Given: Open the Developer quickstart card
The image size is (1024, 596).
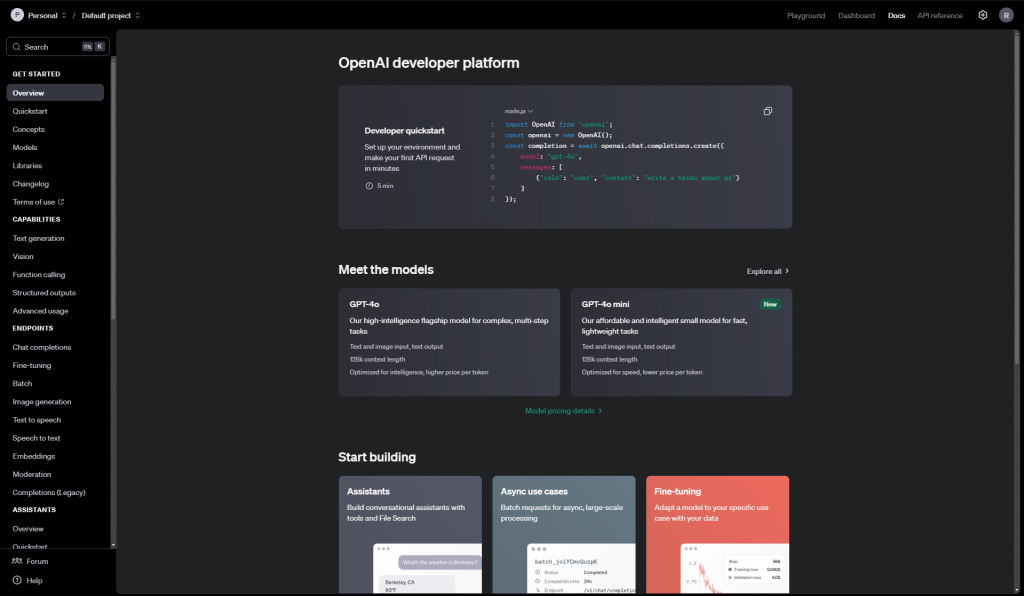Looking at the screenshot, I should (565, 157).
